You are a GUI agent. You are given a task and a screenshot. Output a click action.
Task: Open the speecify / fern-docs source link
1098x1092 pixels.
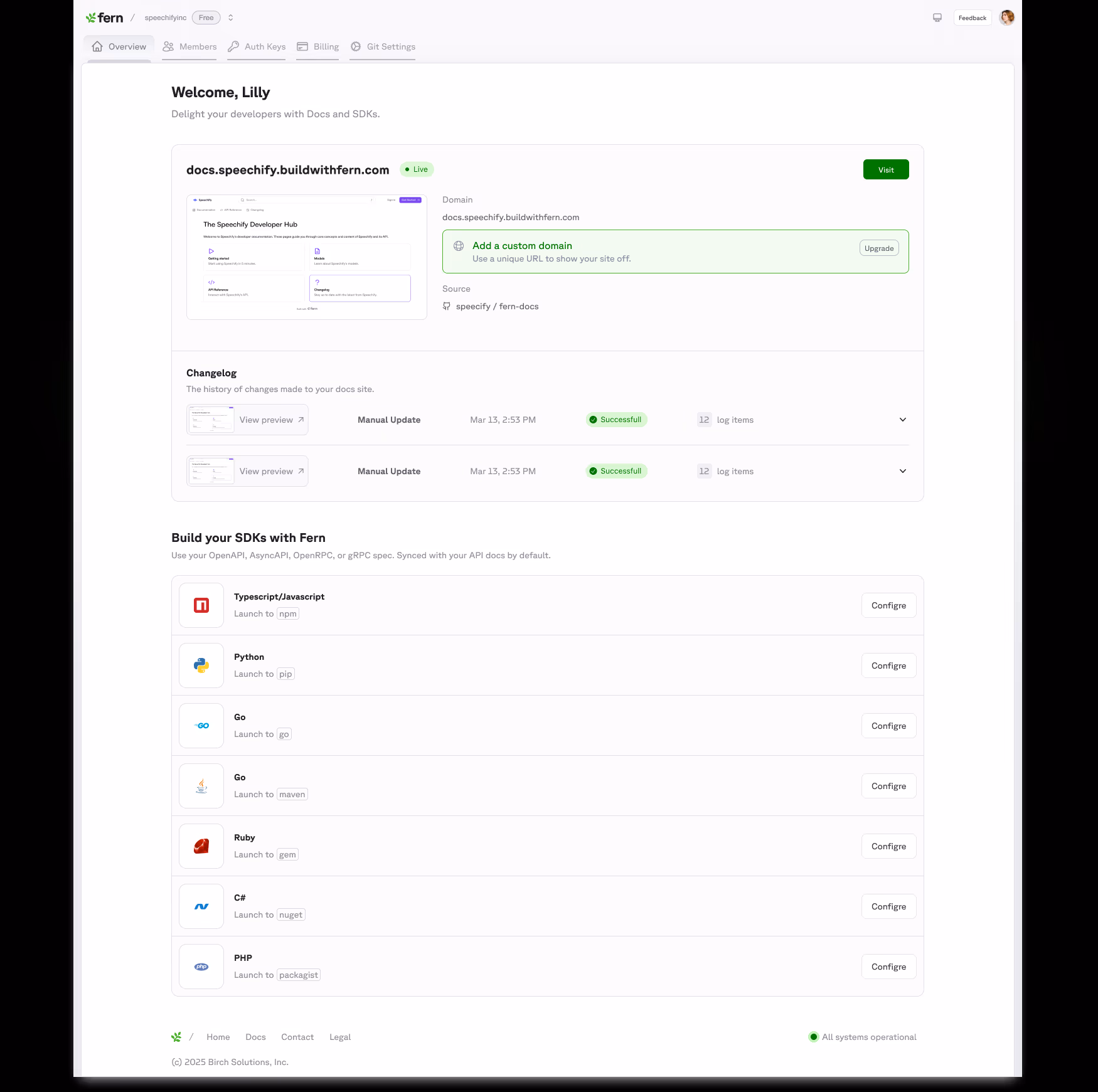point(497,306)
